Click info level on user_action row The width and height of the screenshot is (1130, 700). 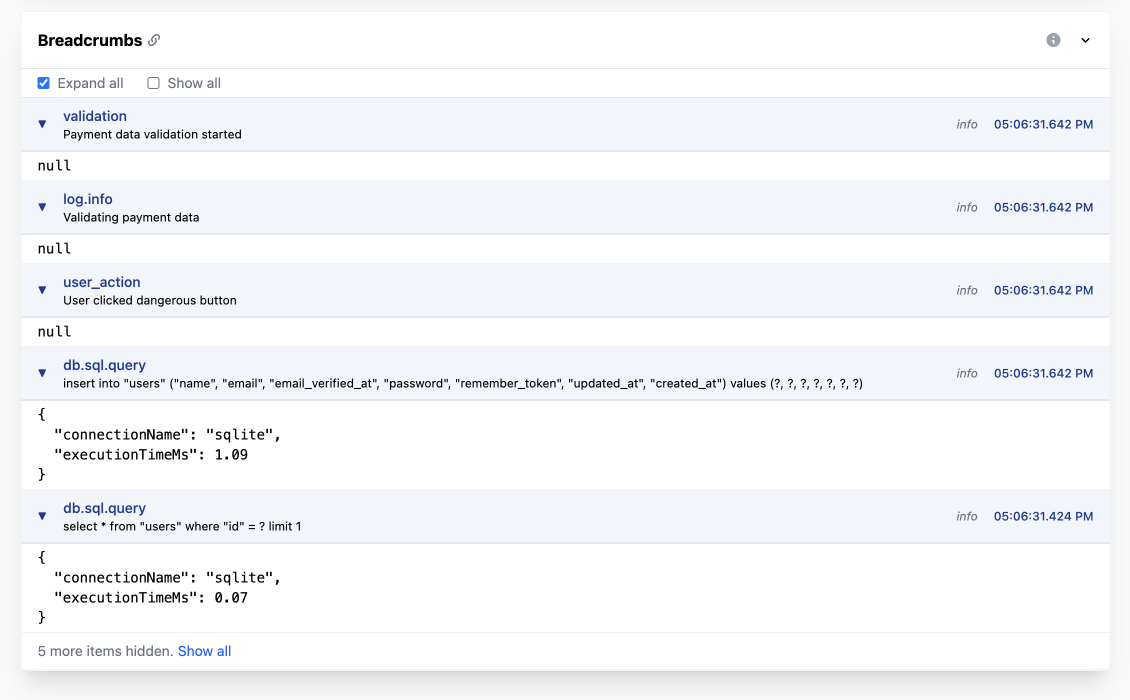[x=966, y=290]
